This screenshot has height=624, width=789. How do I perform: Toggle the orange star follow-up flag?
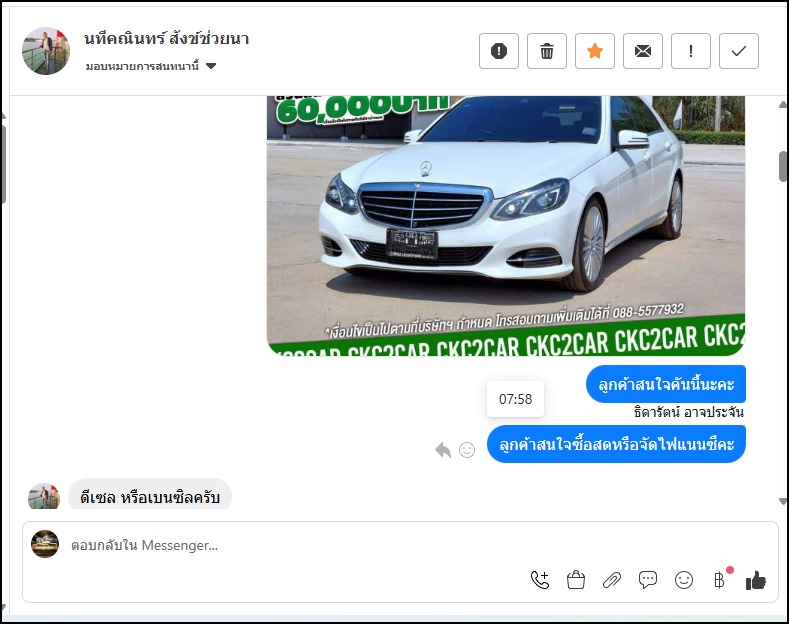595,51
